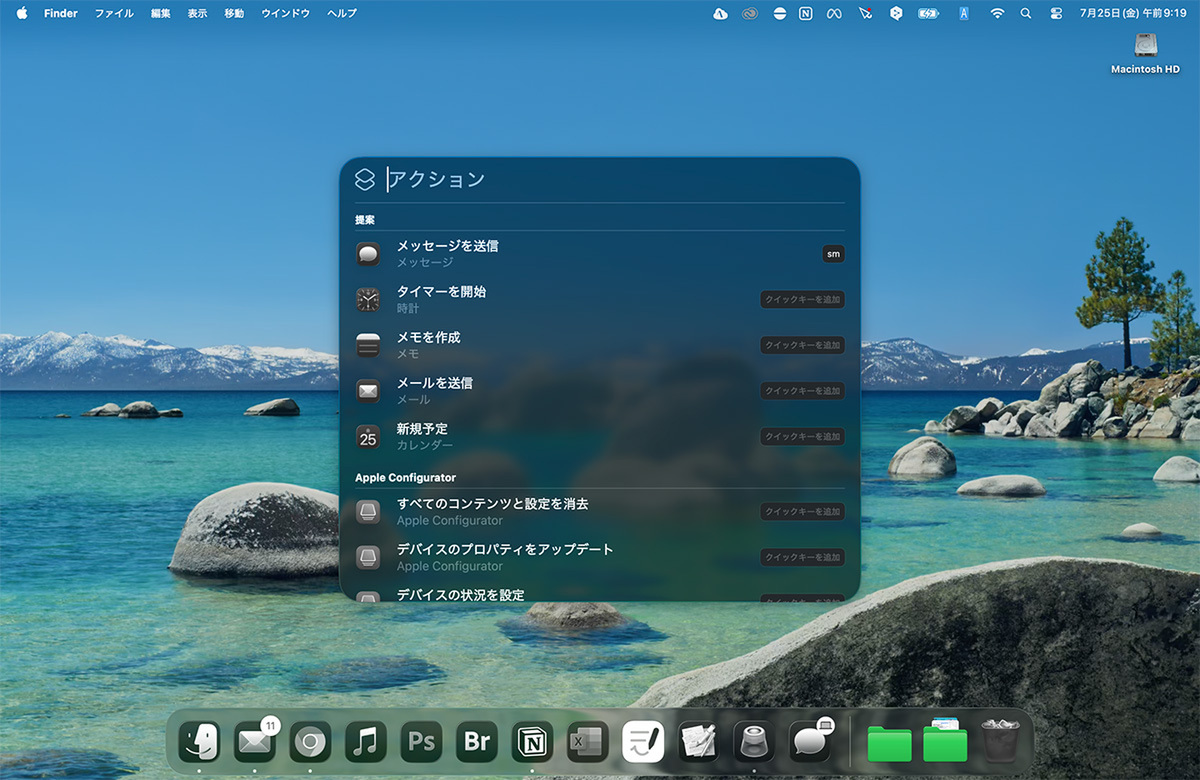Click the アクション search field

point(600,180)
